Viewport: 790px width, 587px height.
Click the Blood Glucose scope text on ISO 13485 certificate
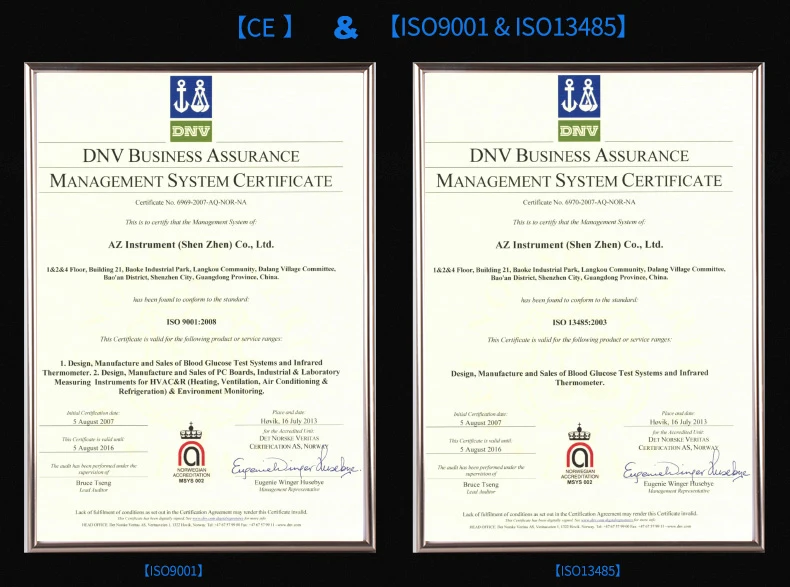tap(579, 378)
